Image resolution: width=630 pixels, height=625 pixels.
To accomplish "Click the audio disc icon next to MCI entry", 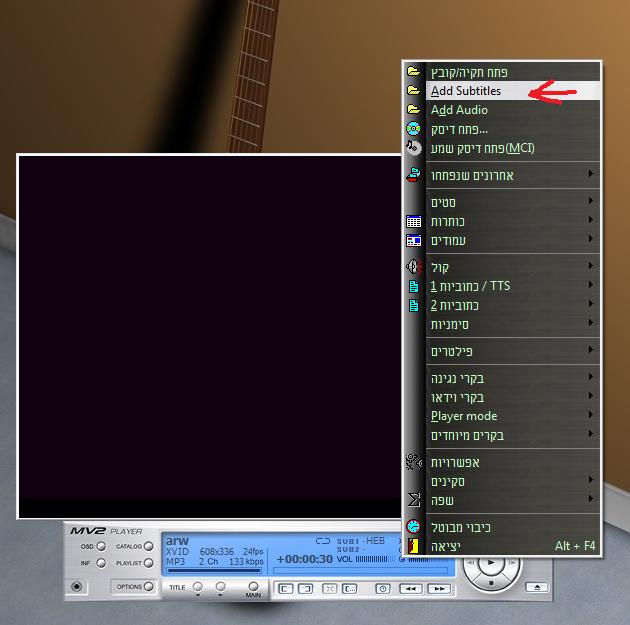I will tap(414, 148).
